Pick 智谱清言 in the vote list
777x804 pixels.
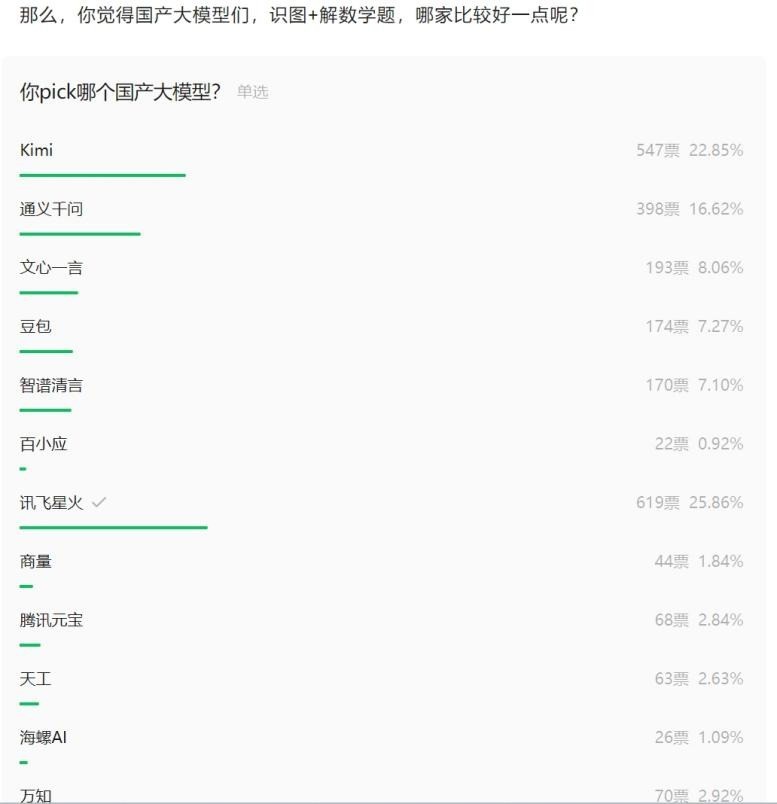tap(51, 384)
